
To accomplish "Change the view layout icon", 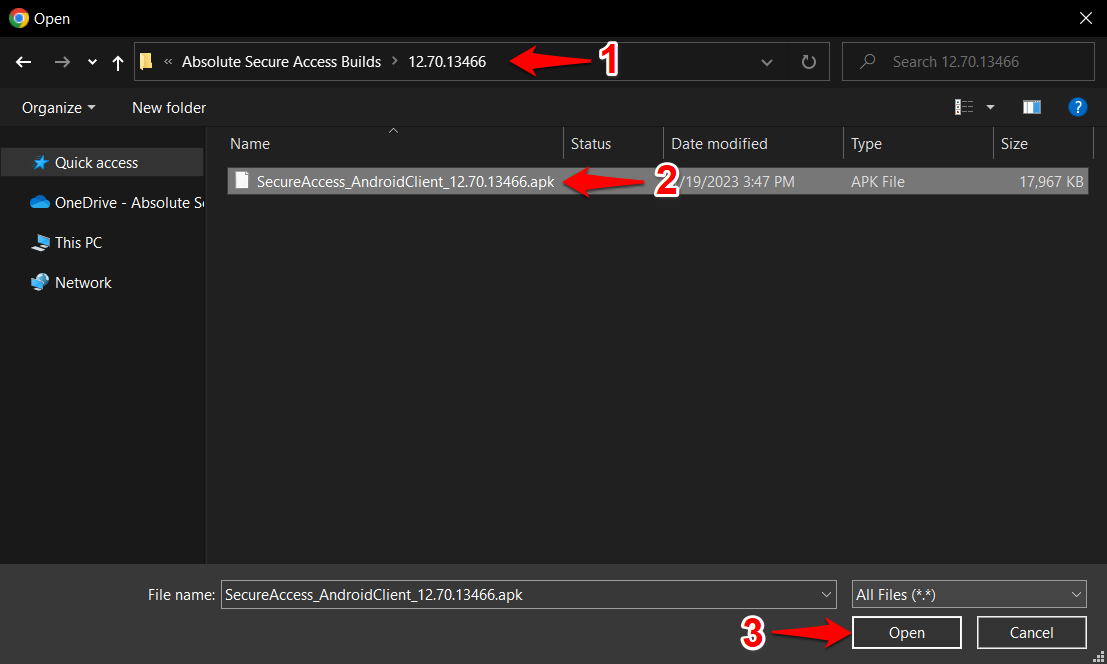I will (x=964, y=107).
